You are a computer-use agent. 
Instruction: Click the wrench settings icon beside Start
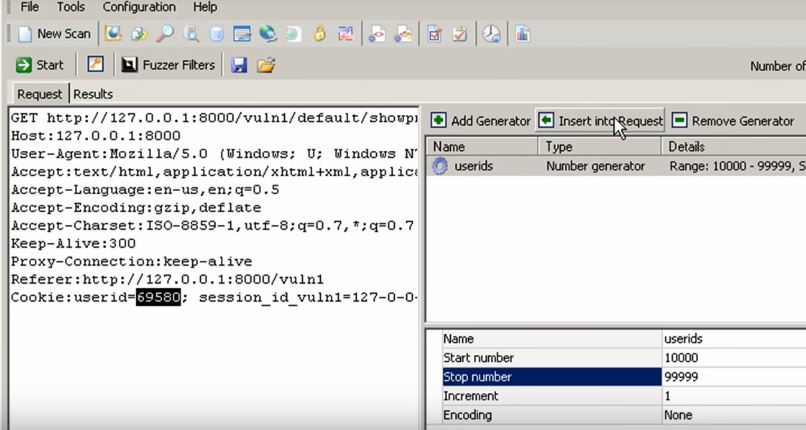tap(96, 64)
